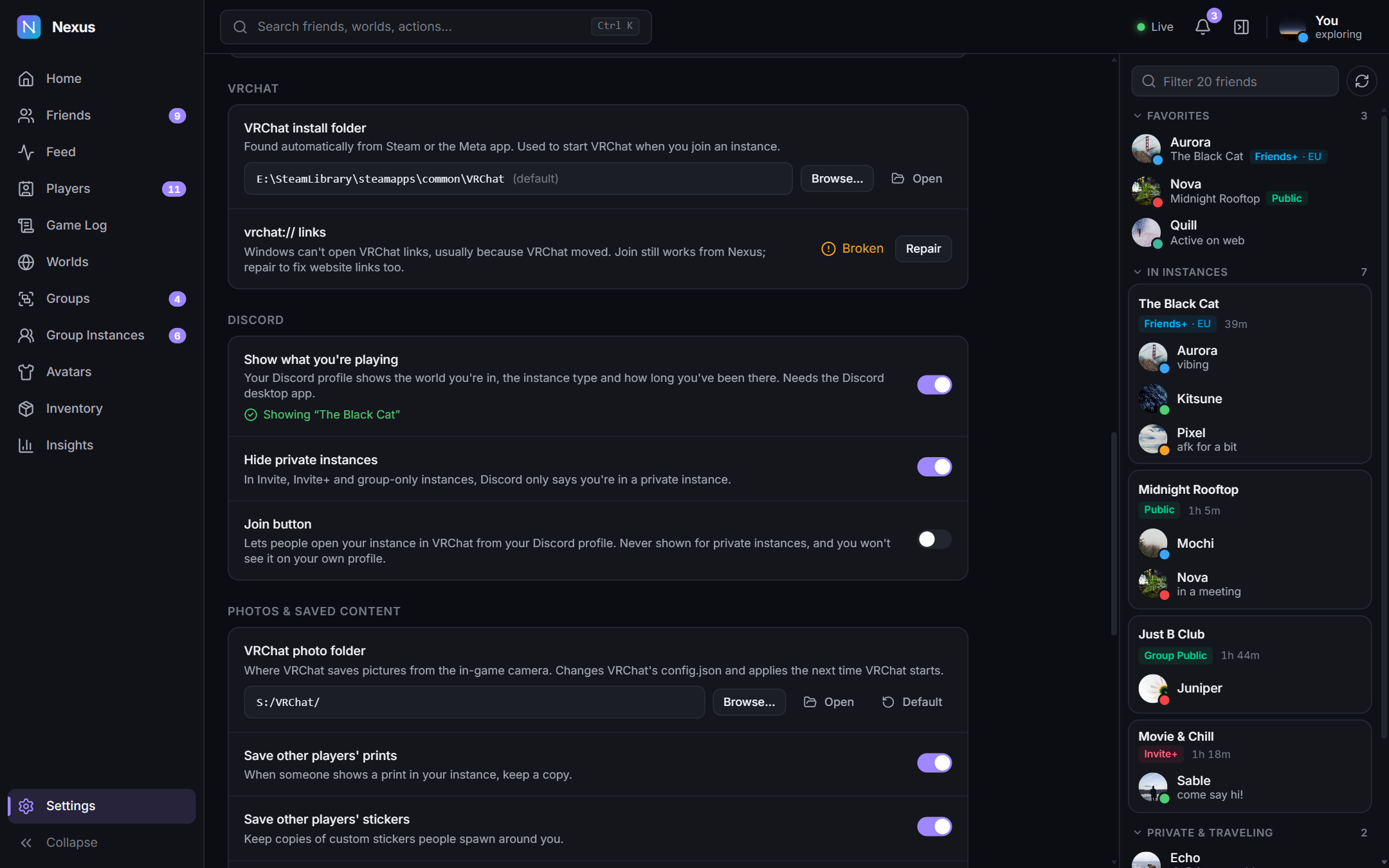This screenshot has height=868, width=1389.
Task: Open the Players section
Action: pyautogui.click(x=102, y=188)
